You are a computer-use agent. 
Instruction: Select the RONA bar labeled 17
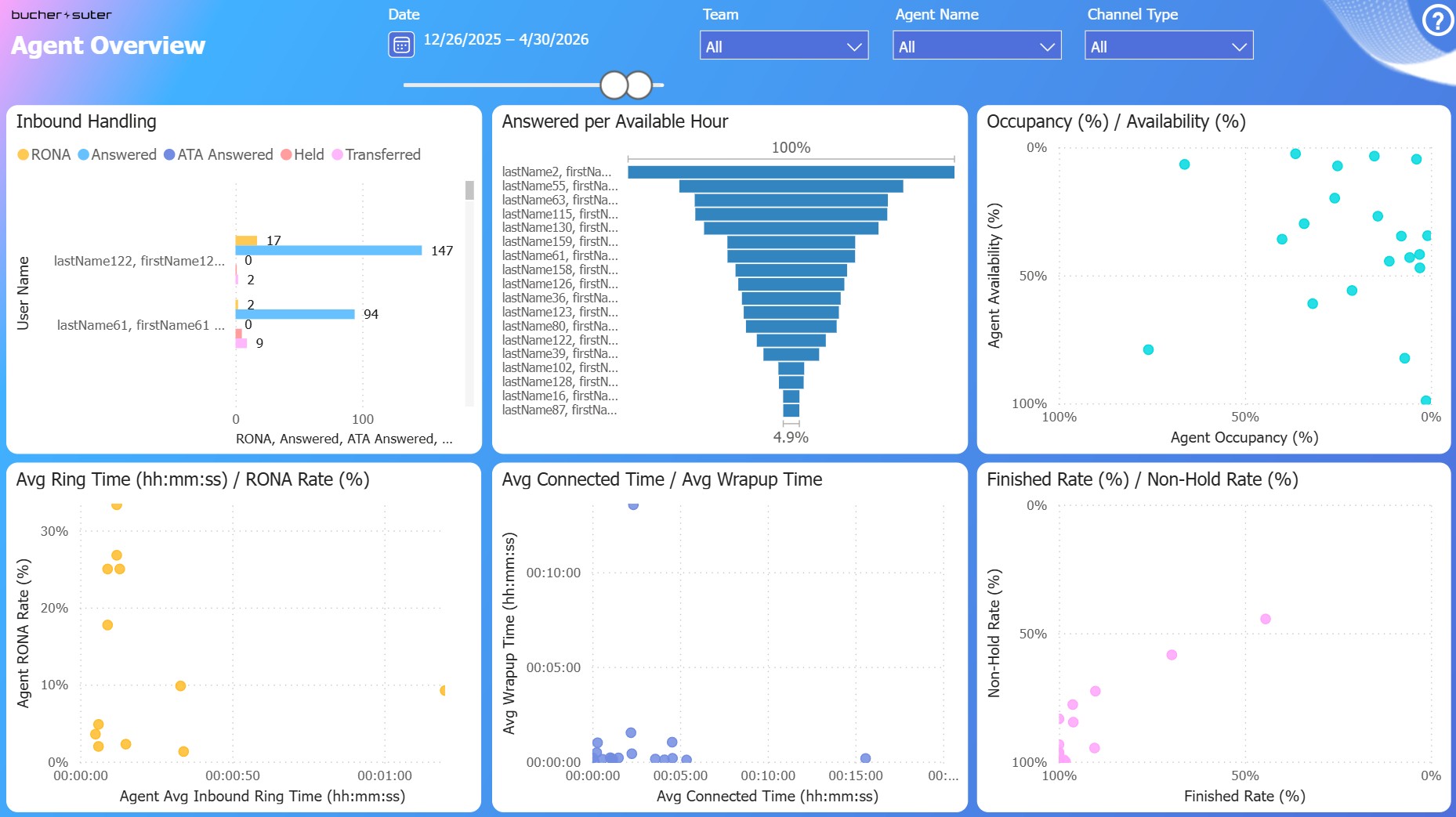(246, 240)
